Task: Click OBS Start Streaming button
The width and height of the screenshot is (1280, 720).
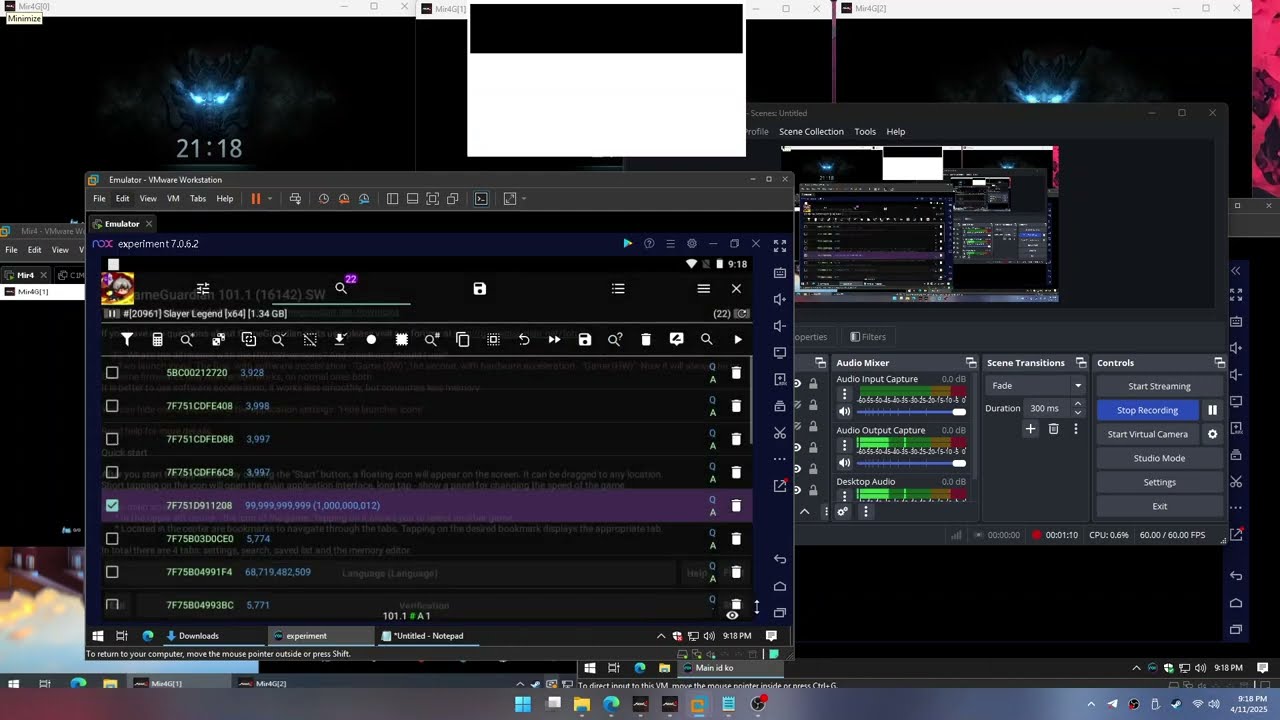Action: (x=1159, y=386)
